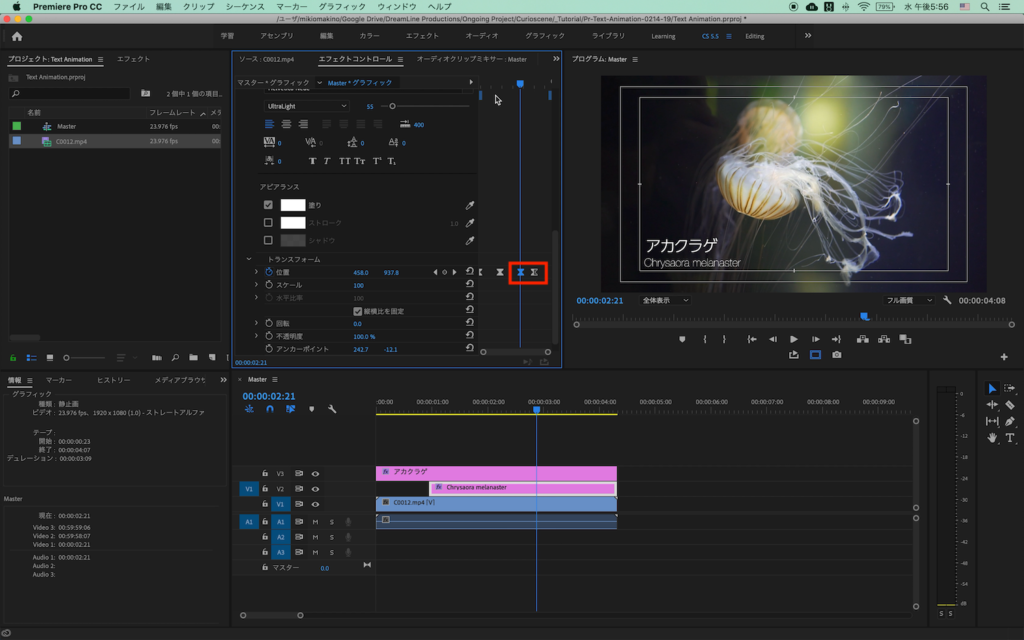Reset the 位置 parameter

[470, 272]
